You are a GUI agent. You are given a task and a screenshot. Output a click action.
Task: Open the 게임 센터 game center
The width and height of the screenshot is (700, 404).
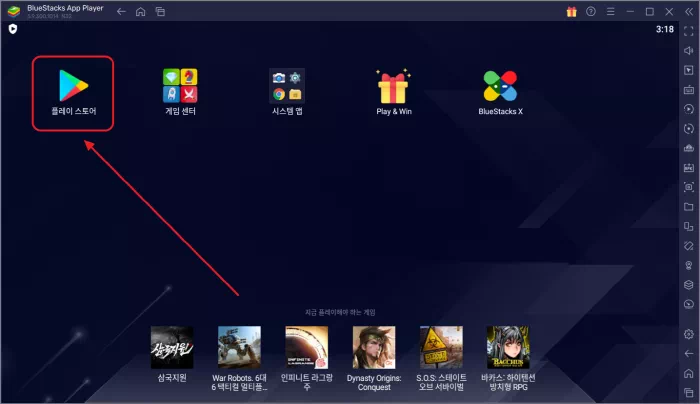(180, 92)
